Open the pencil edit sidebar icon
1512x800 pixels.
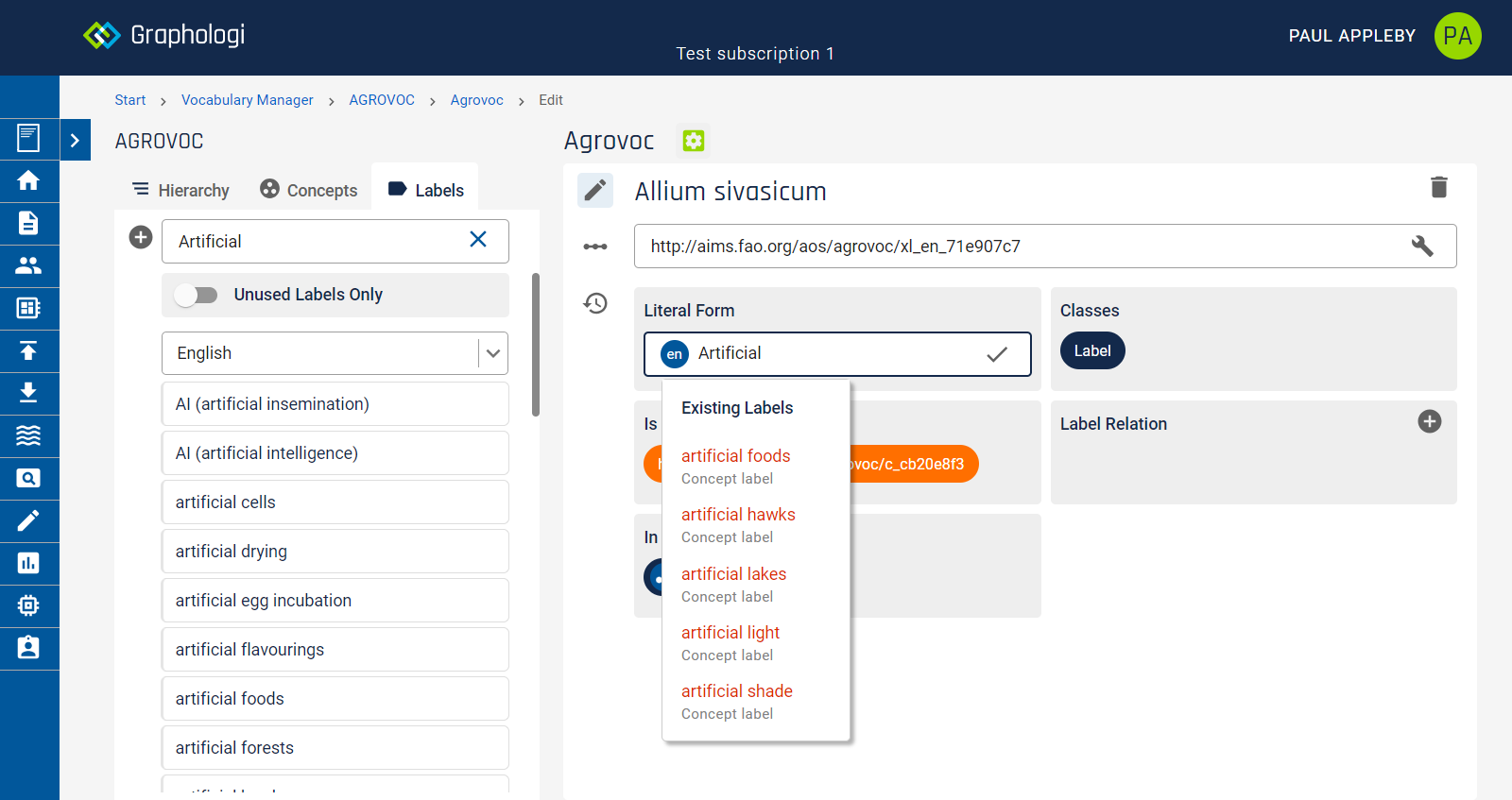tap(28, 520)
